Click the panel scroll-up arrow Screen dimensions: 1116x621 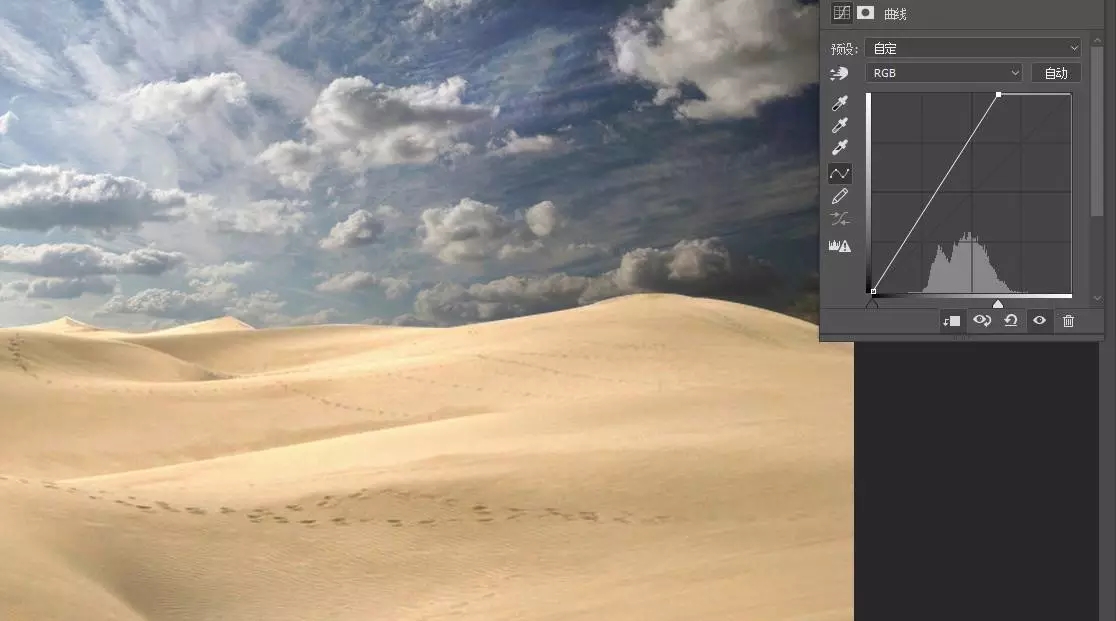(x=1097, y=41)
